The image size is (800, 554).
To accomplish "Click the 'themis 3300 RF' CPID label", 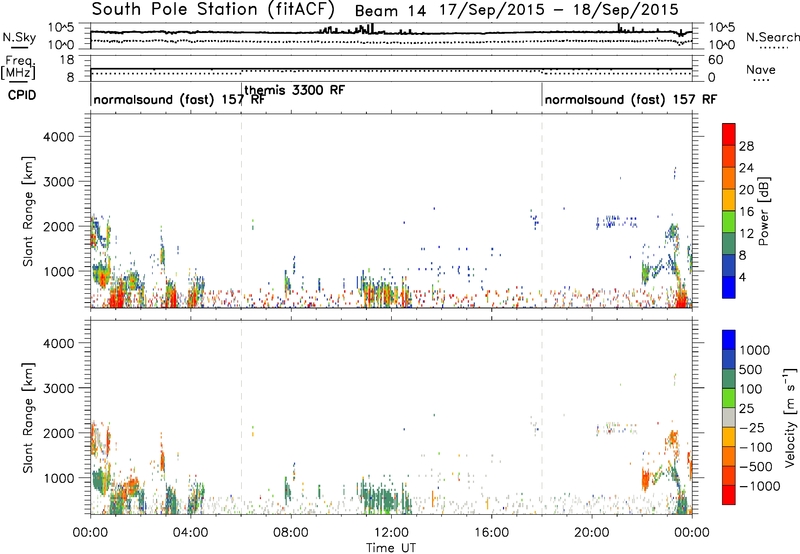I will [294, 90].
